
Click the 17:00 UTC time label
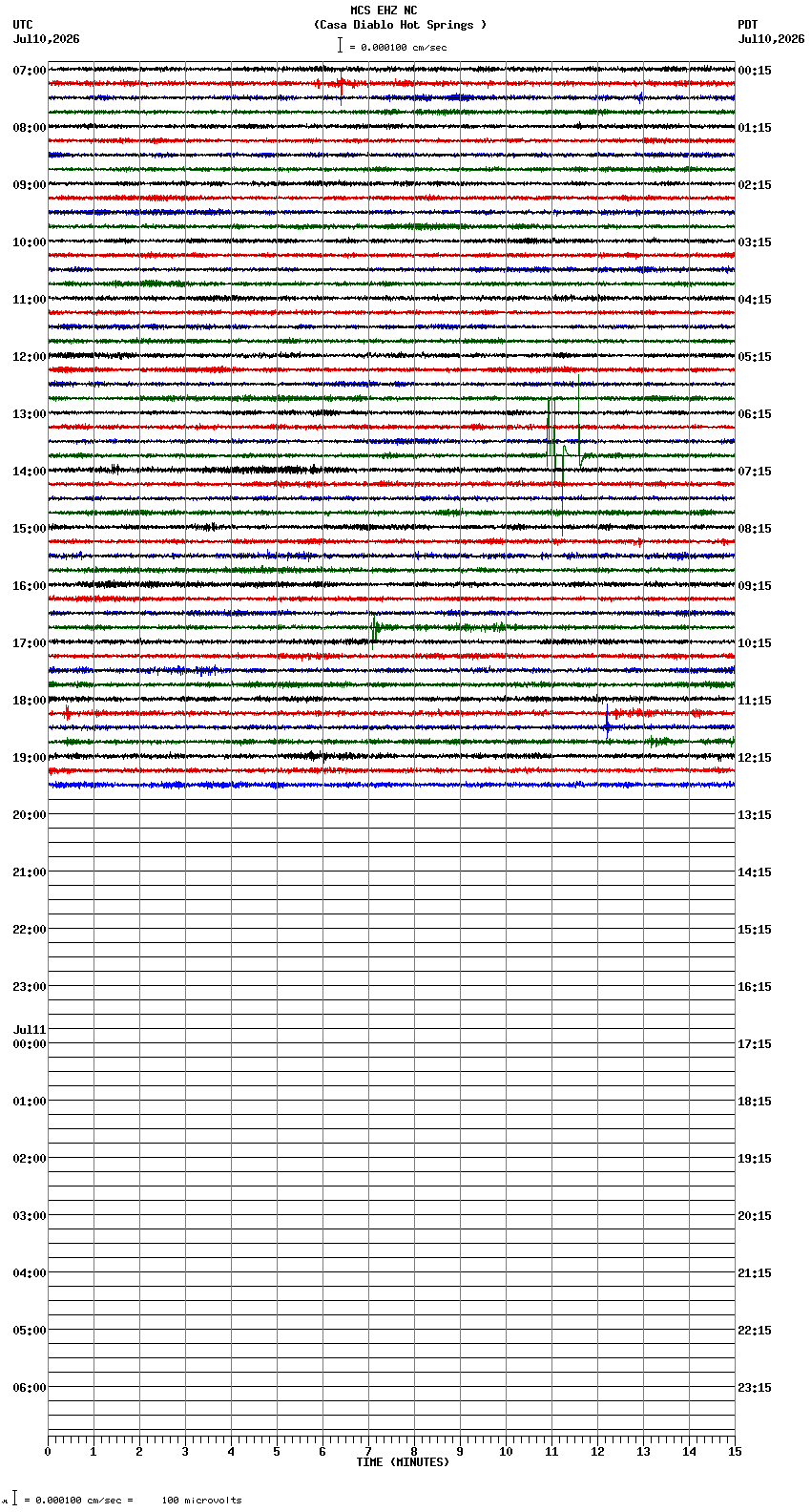[30, 643]
